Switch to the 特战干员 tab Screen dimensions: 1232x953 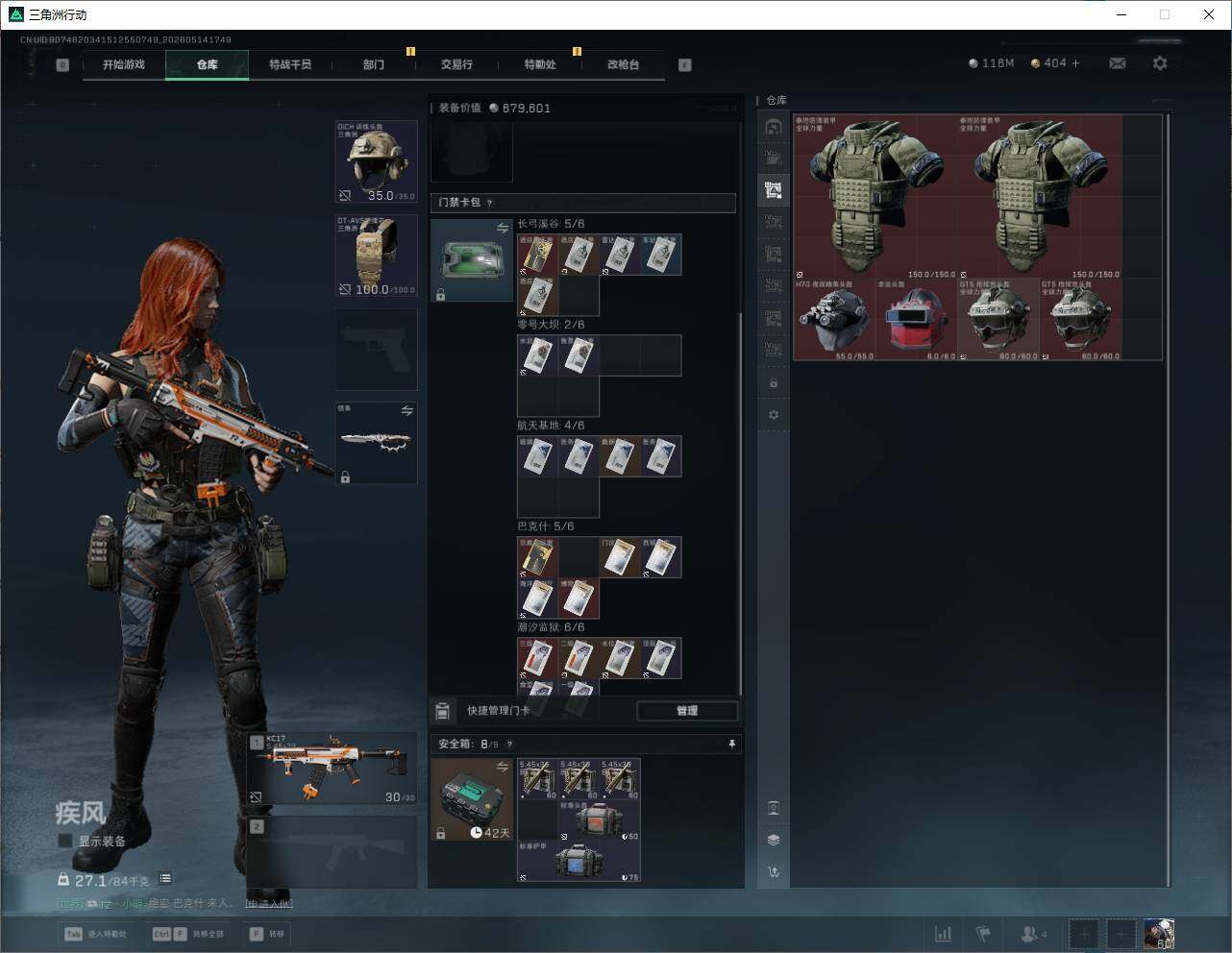[290, 64]
